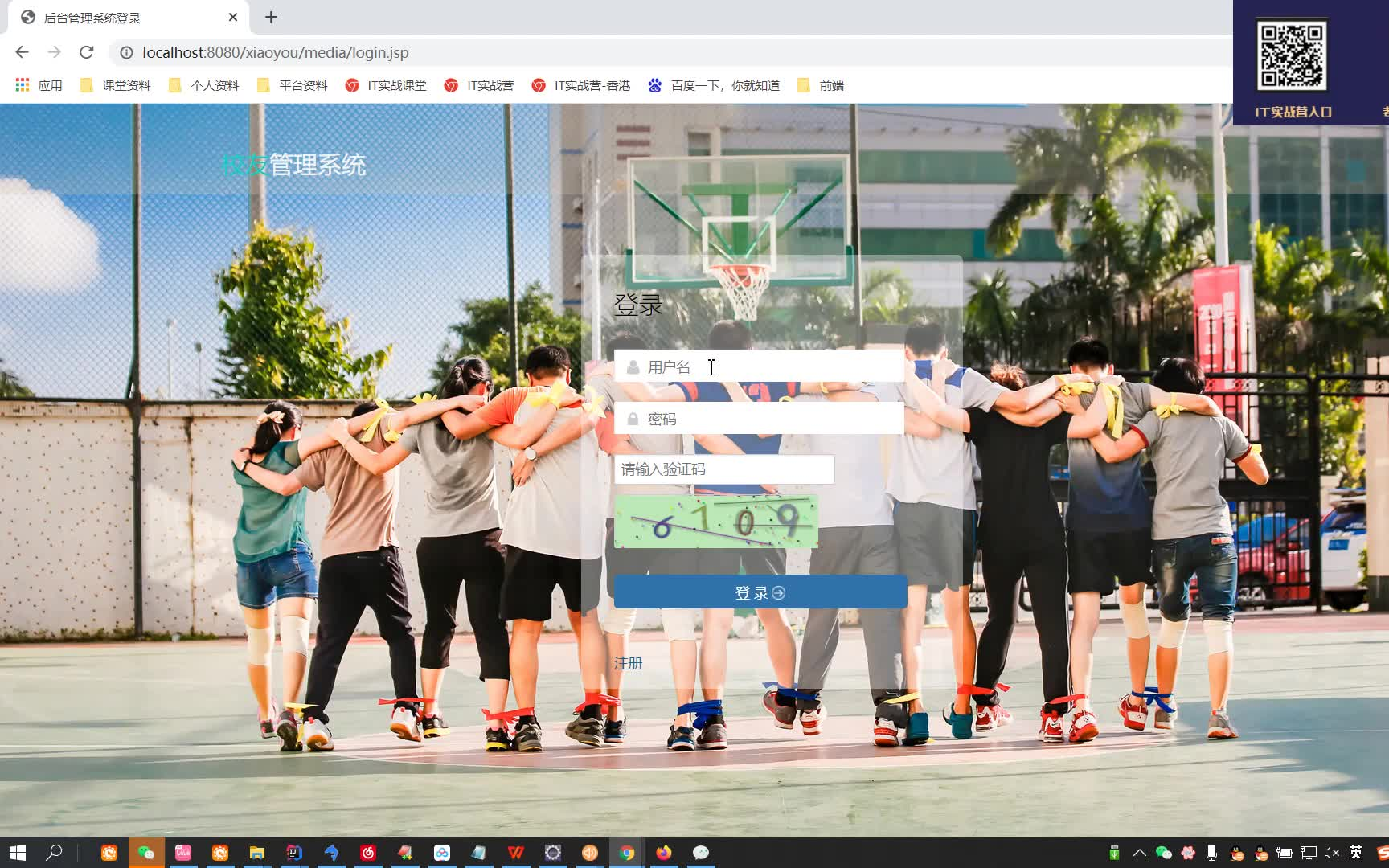Viewport: 1389px width, 868px height.
Task: Focus the address bar URL
Action: (x=276, y=52)
